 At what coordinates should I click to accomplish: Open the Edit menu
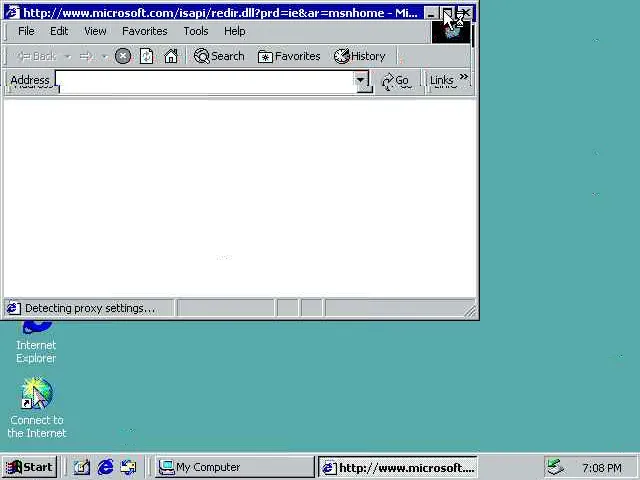point(59,31)
